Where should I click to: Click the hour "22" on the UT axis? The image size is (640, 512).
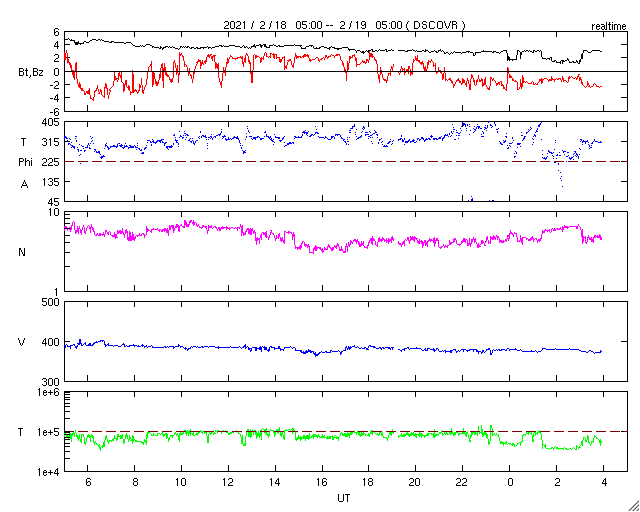[x=463, y=483]
